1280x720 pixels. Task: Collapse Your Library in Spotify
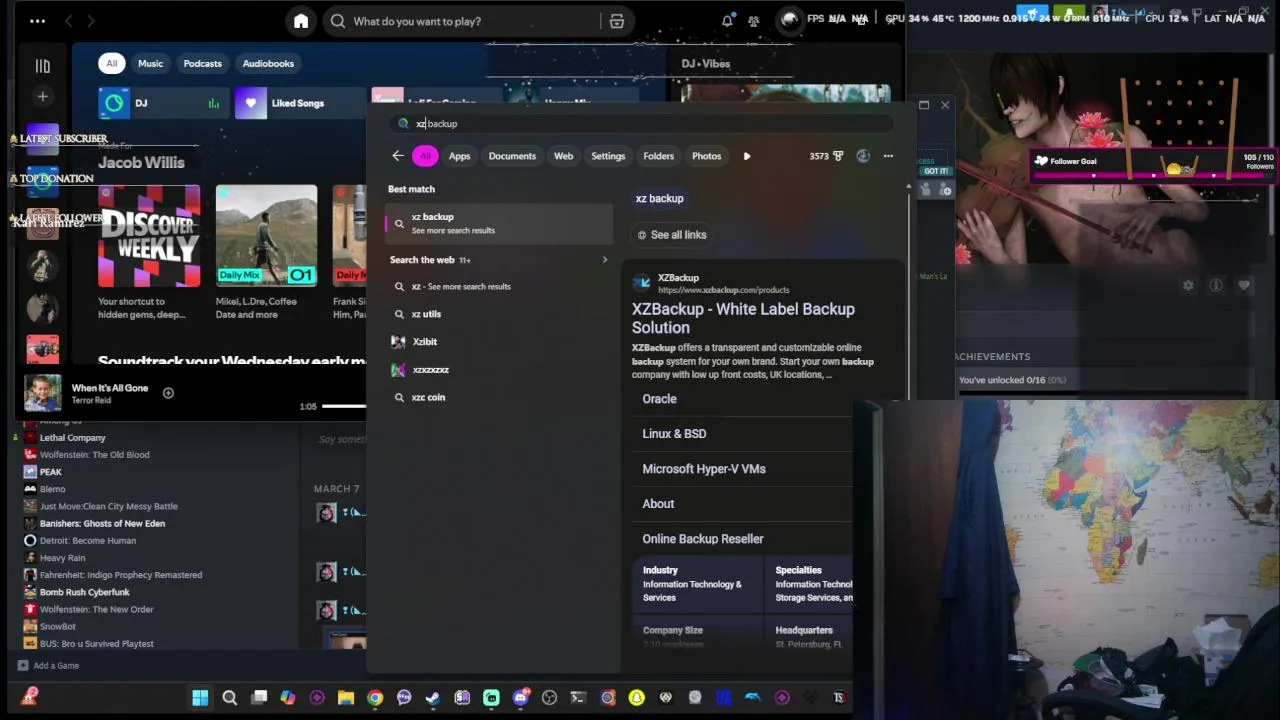[42, 66]
